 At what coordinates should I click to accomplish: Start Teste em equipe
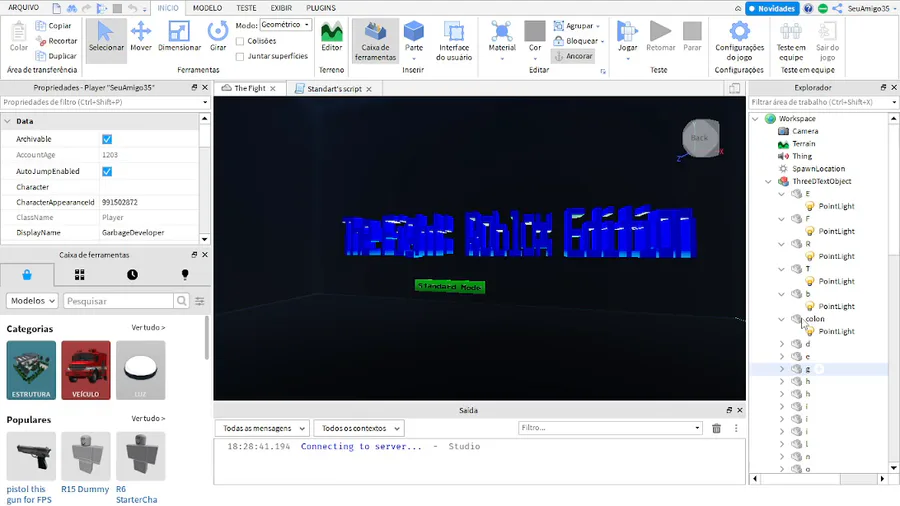click(791, 41)
